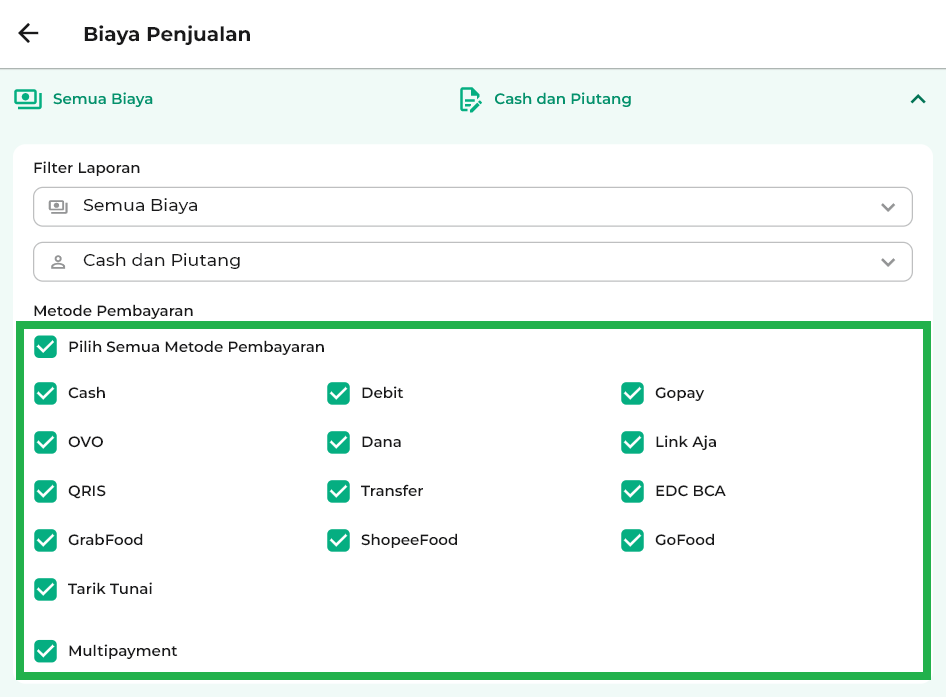This screenshot has width=946, height=697.
Task: Click the Cash dan Piutang document icon
Action: click(x=469, y=99)
